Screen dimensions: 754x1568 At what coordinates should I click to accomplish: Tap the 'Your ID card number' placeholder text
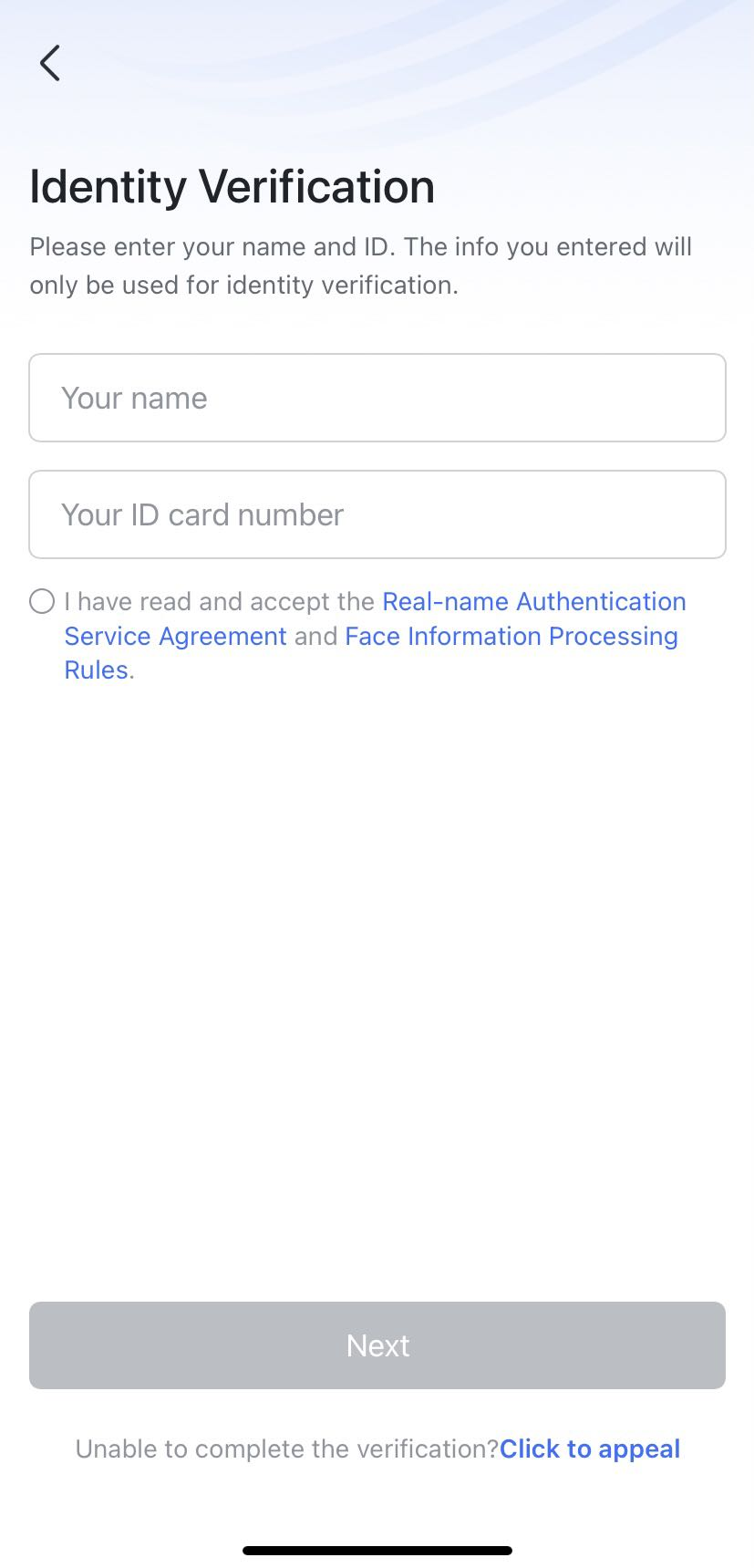[202, 514]
